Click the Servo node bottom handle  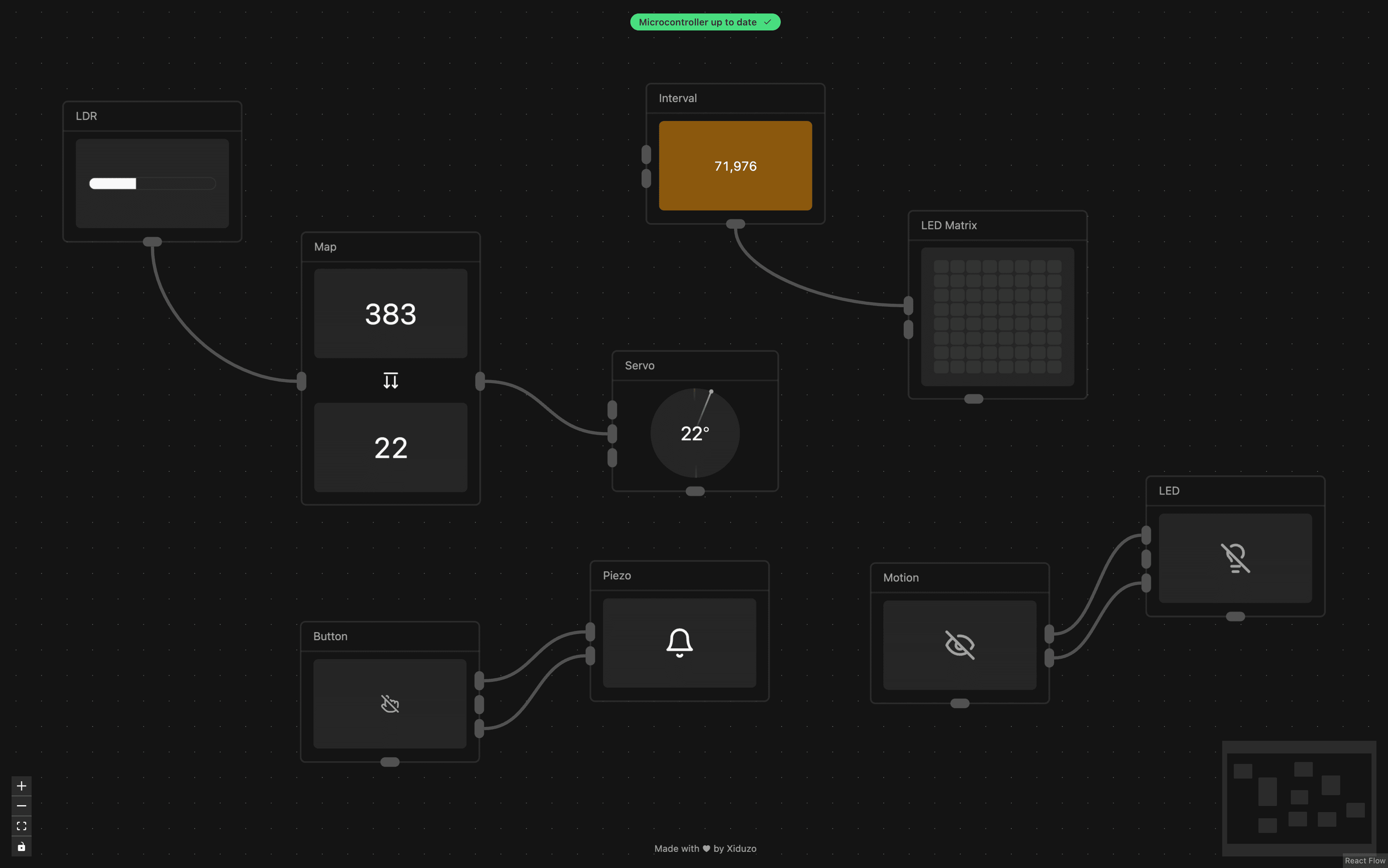pyautogui.click(x=695, y=491)
